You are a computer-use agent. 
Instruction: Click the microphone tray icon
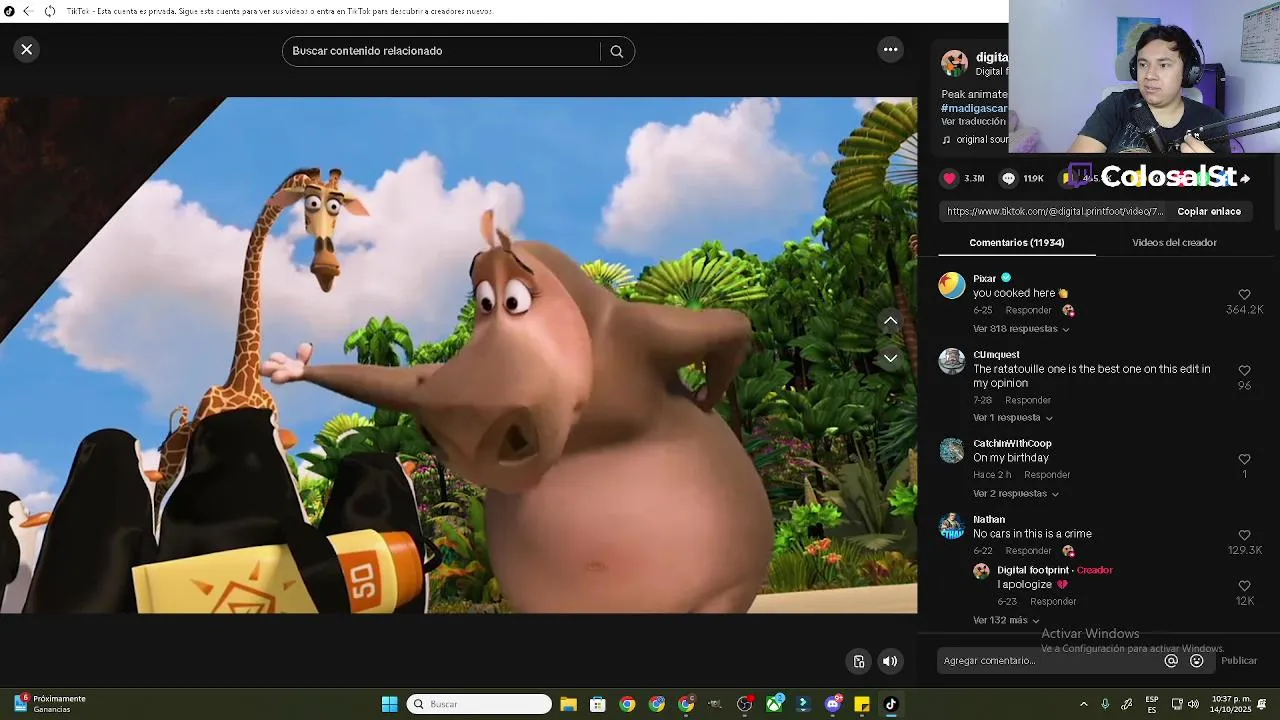[x=1105, y=704]
